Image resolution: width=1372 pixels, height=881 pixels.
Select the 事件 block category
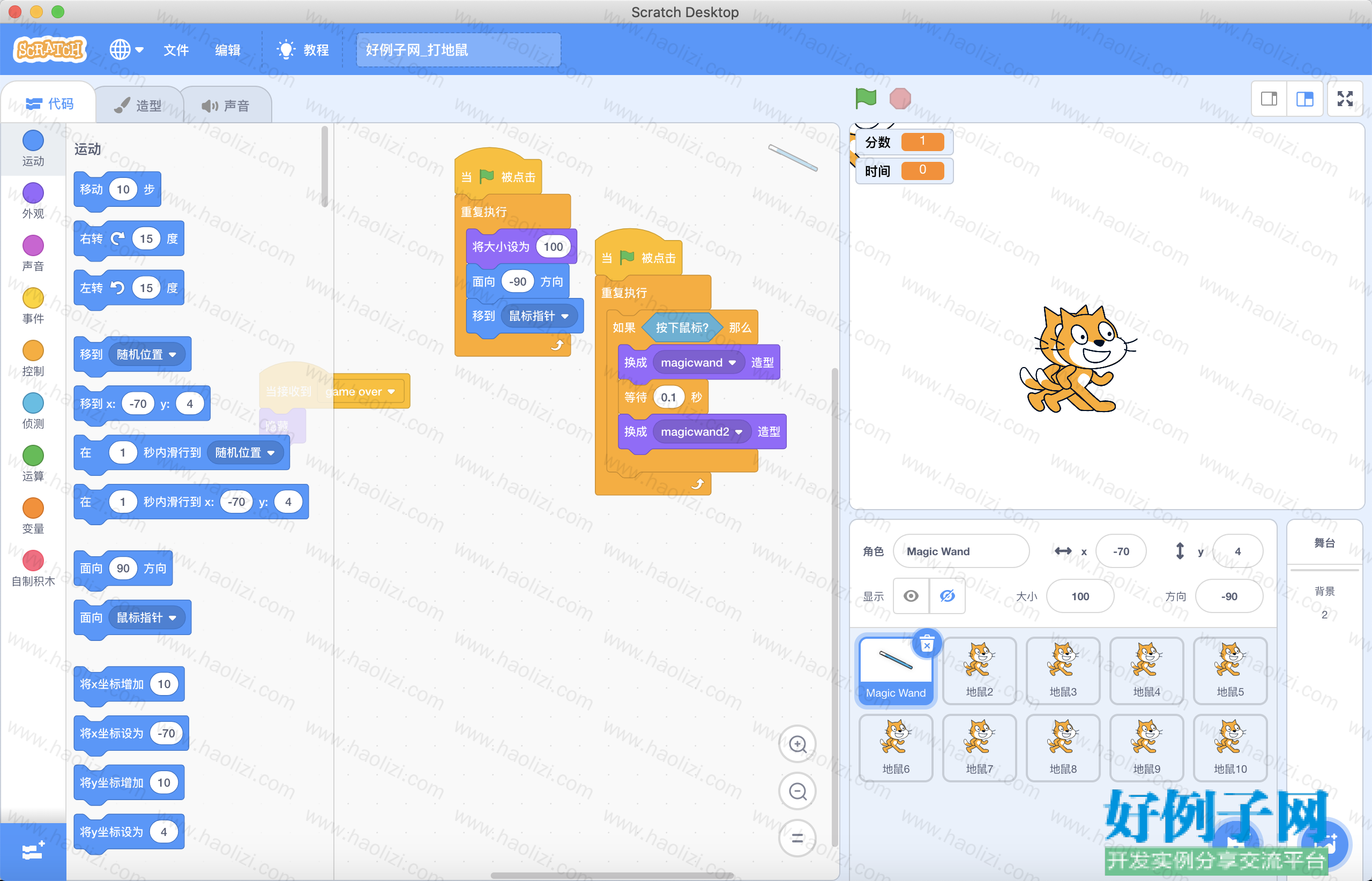[33, 306]
